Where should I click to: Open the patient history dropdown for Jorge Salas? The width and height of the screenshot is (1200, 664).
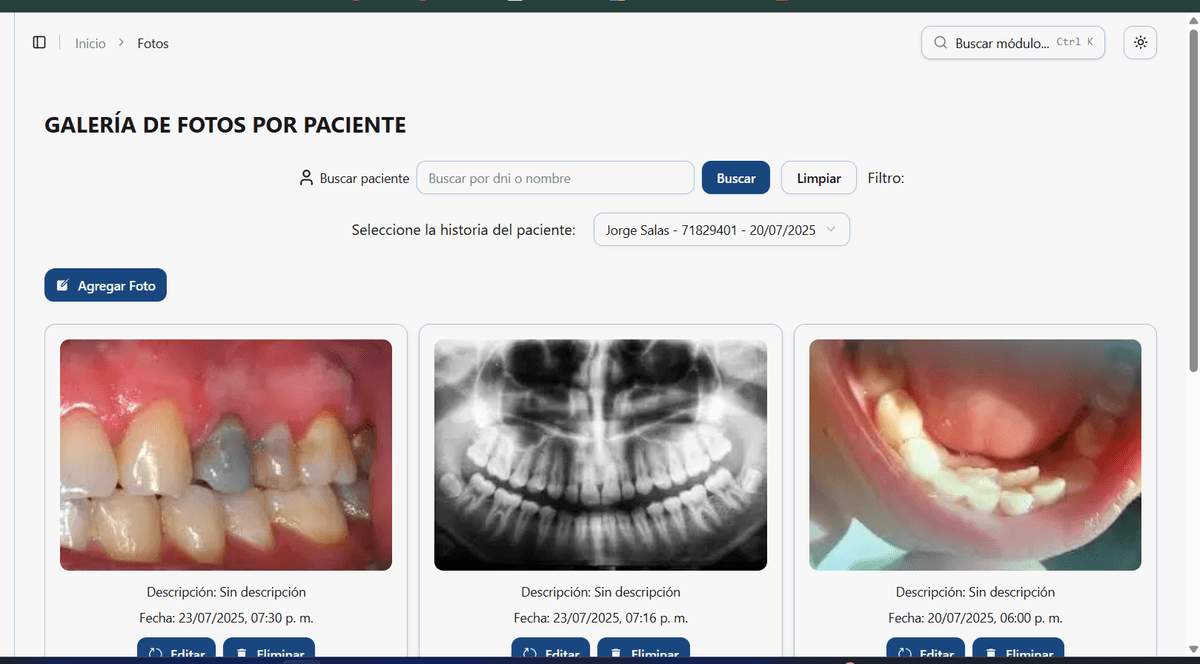click(x=721, y=229)
